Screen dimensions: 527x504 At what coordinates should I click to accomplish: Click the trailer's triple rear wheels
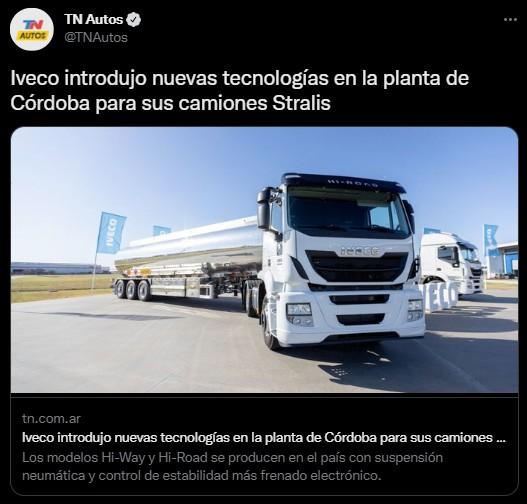tap(132, 290)
